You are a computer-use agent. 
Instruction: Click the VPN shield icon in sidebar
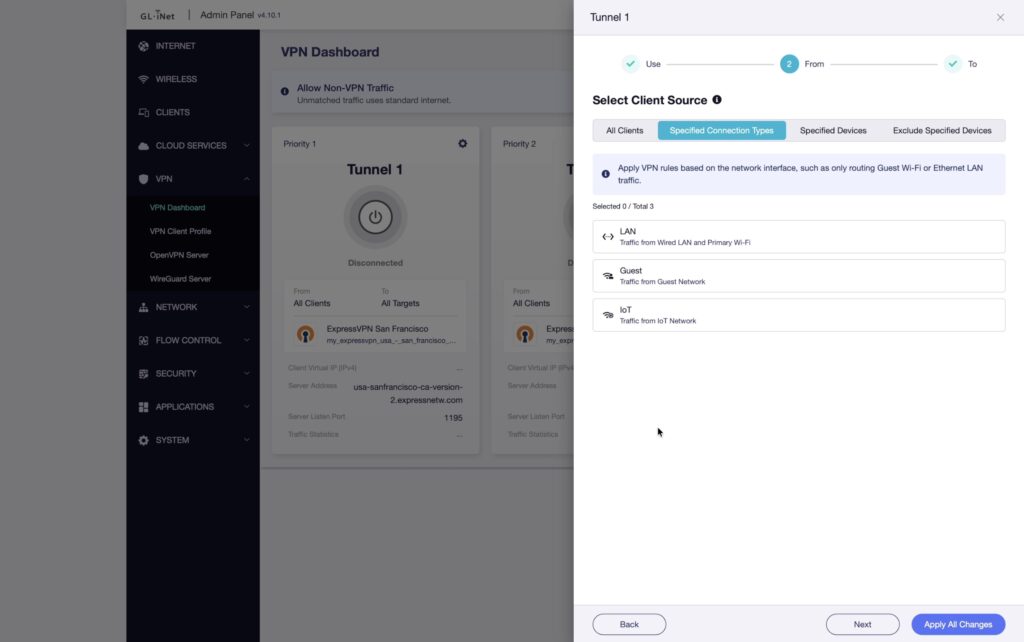point(144,179)
